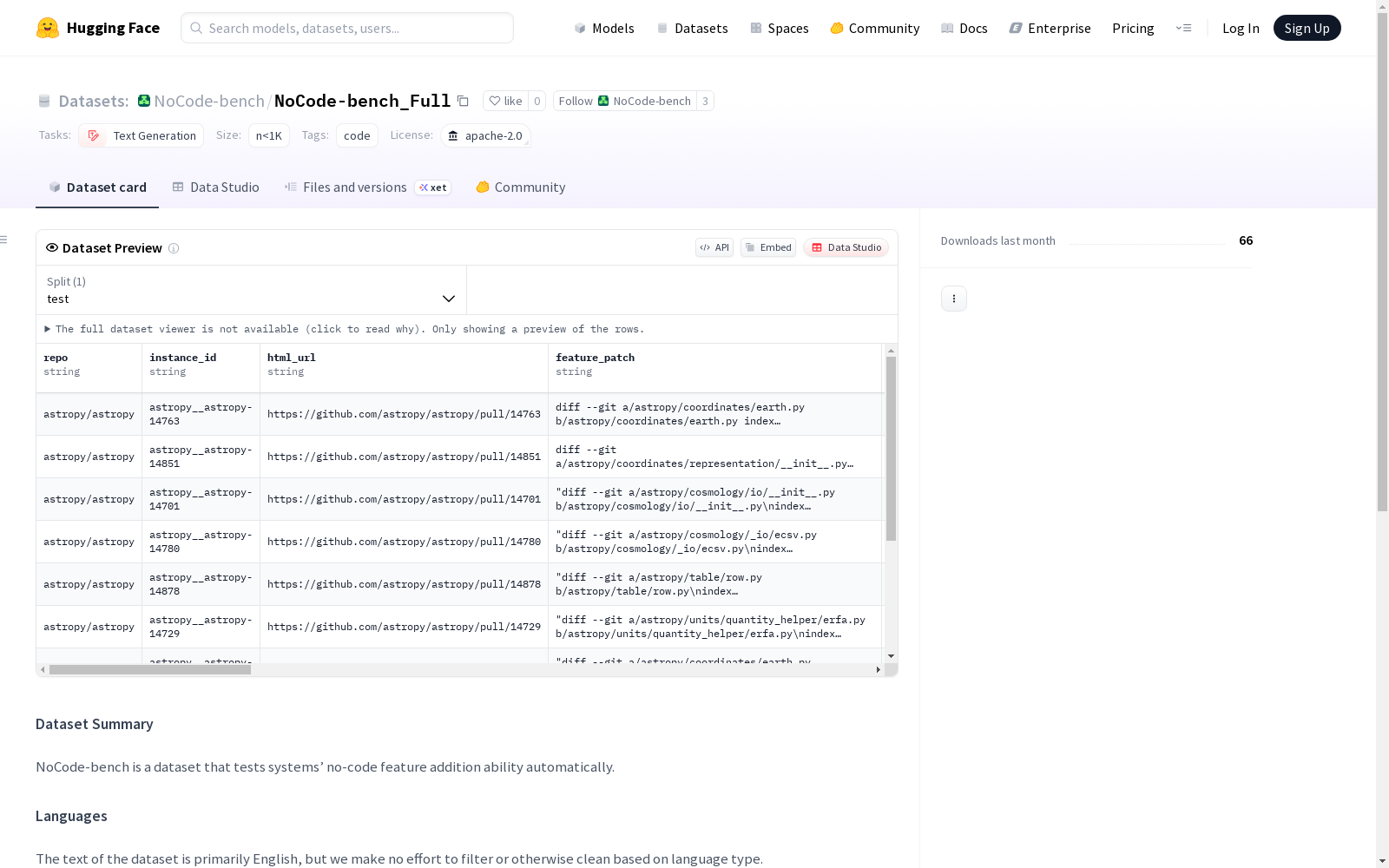Click the table scroll-left arrow
This screenshot has width=1389, height=868.
click(43, 669)
